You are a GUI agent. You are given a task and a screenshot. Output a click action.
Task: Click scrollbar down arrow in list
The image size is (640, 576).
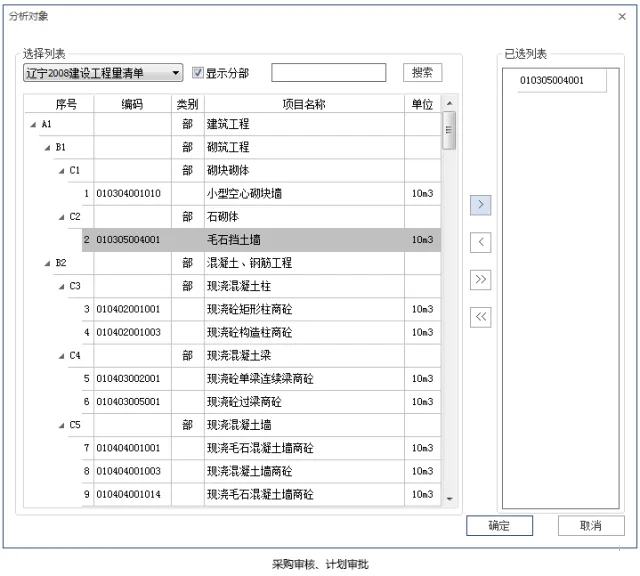coord(449,499)
